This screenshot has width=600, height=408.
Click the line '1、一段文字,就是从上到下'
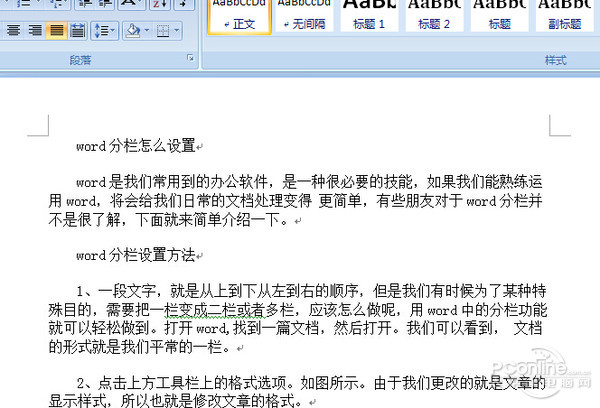point(311,291)
